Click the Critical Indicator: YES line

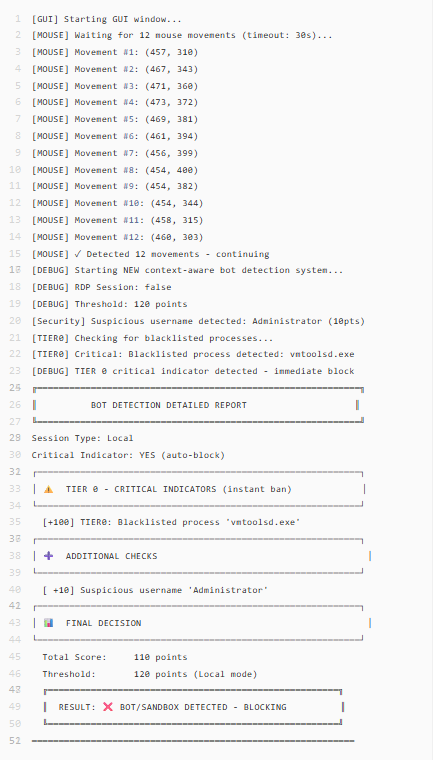pyautogui.click(x=129, y=455)
